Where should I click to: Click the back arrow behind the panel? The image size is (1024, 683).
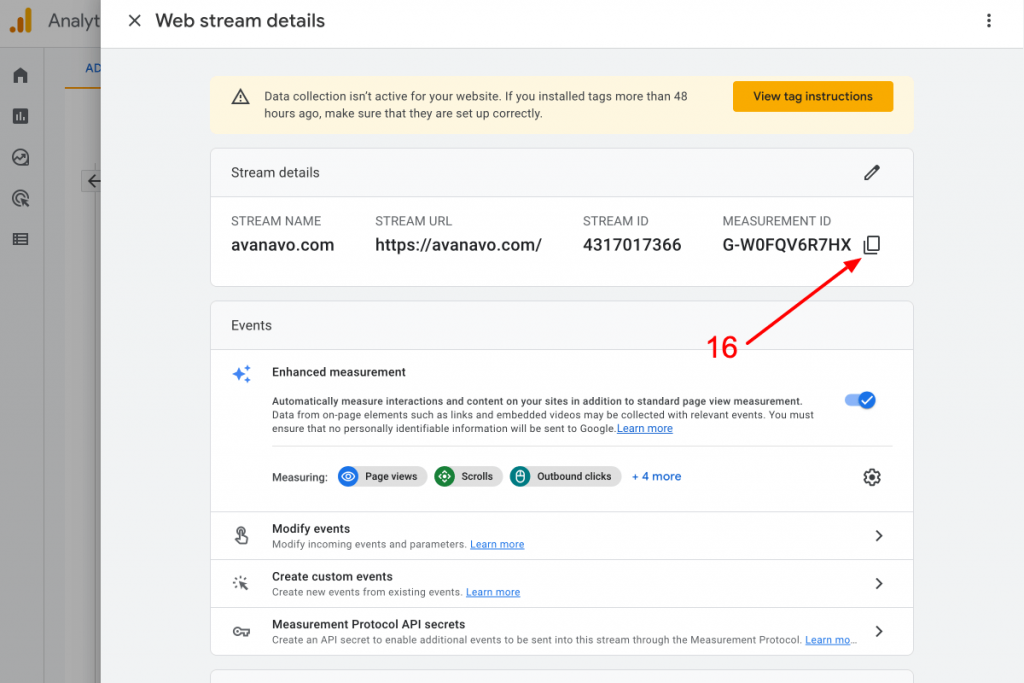(93, 181)
